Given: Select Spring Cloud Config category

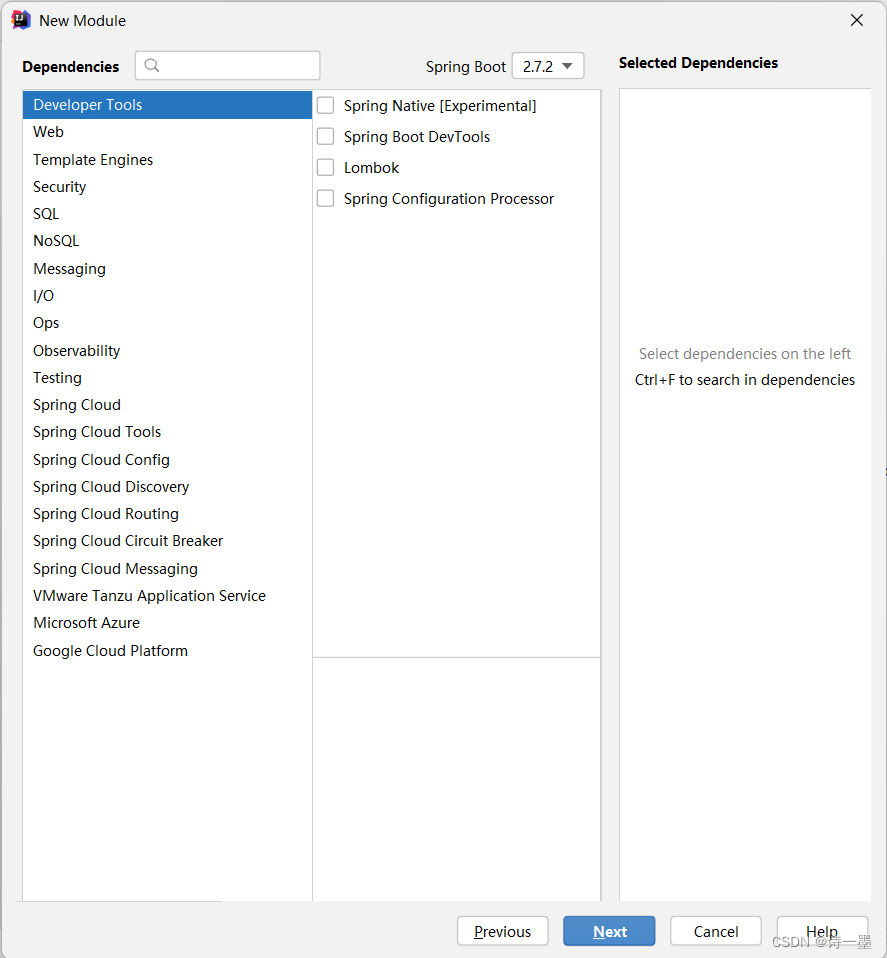Looking at the screenshot, I should tap(167, 459).
